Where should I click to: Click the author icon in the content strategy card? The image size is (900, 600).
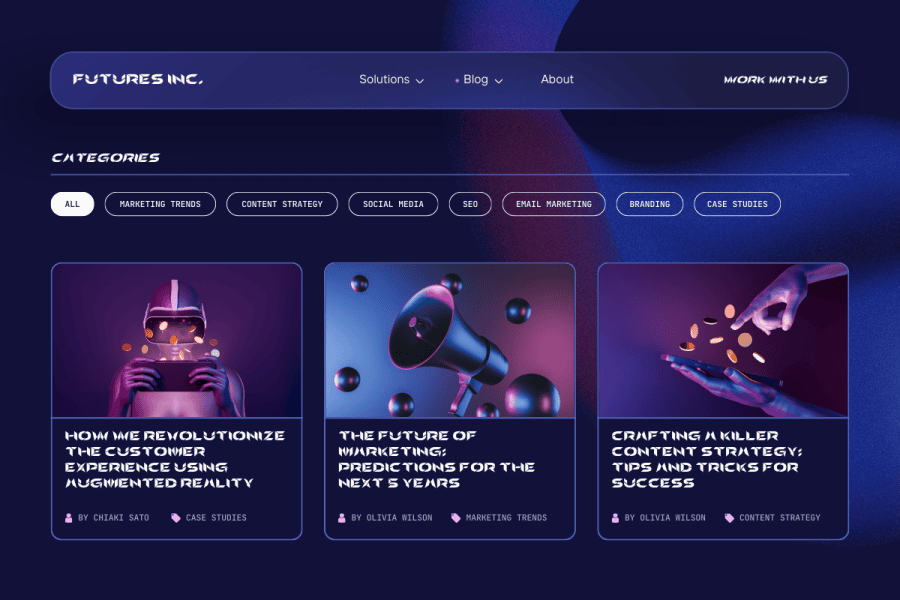pos(615,518)
